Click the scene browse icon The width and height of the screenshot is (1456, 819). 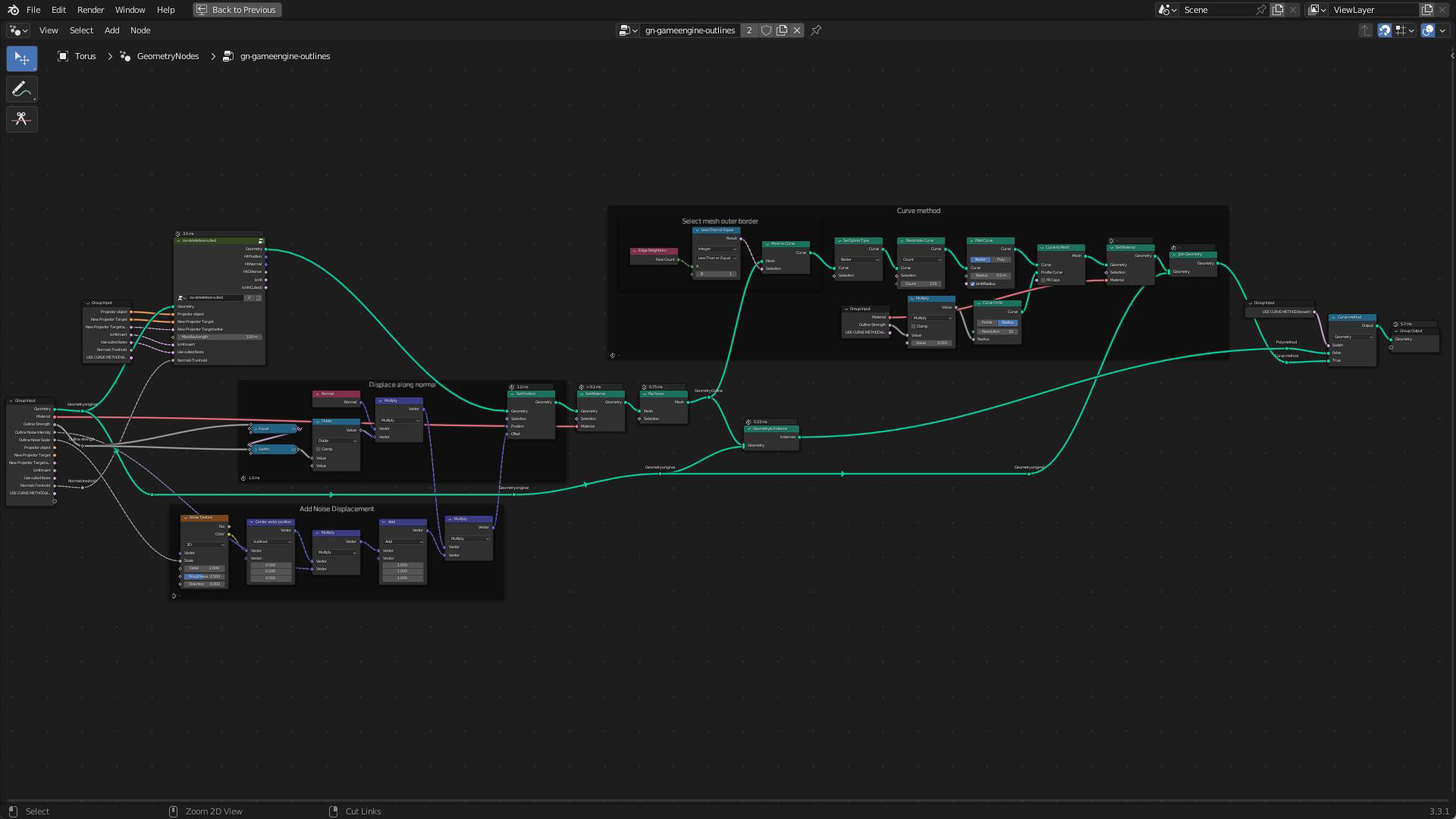[1167, 10]
